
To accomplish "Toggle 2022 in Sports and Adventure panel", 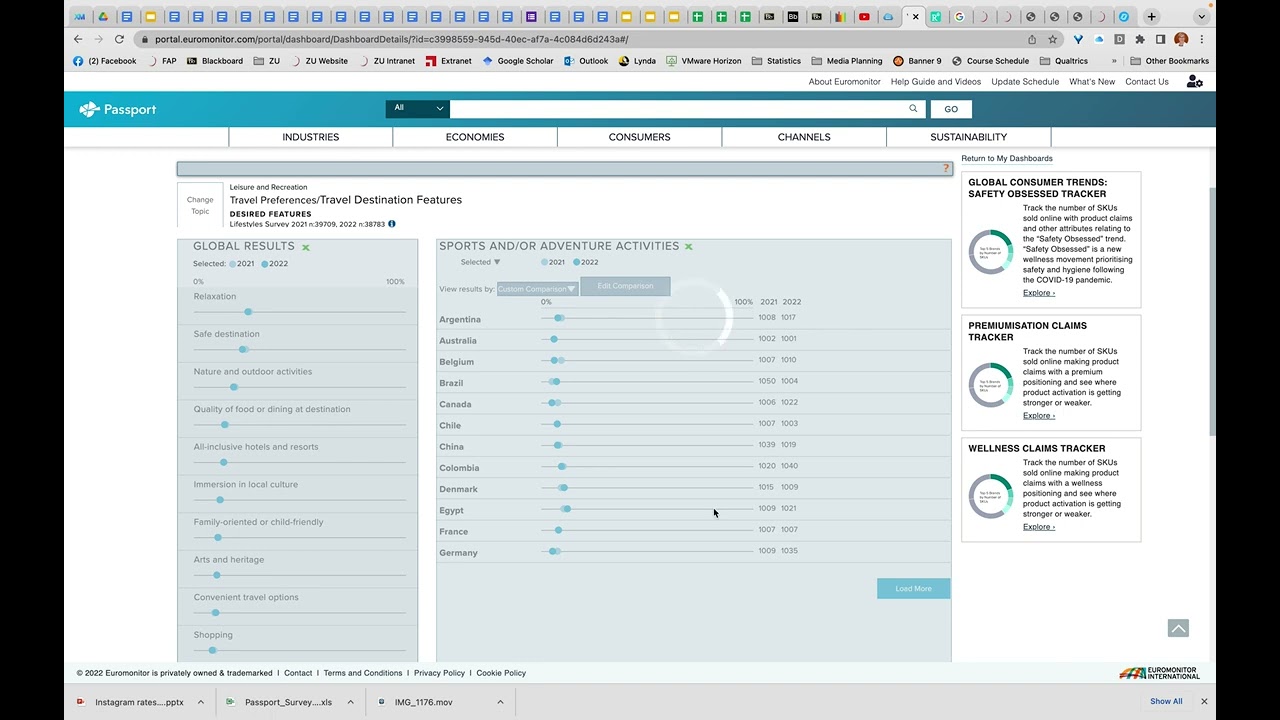I will tap(586, 262).
